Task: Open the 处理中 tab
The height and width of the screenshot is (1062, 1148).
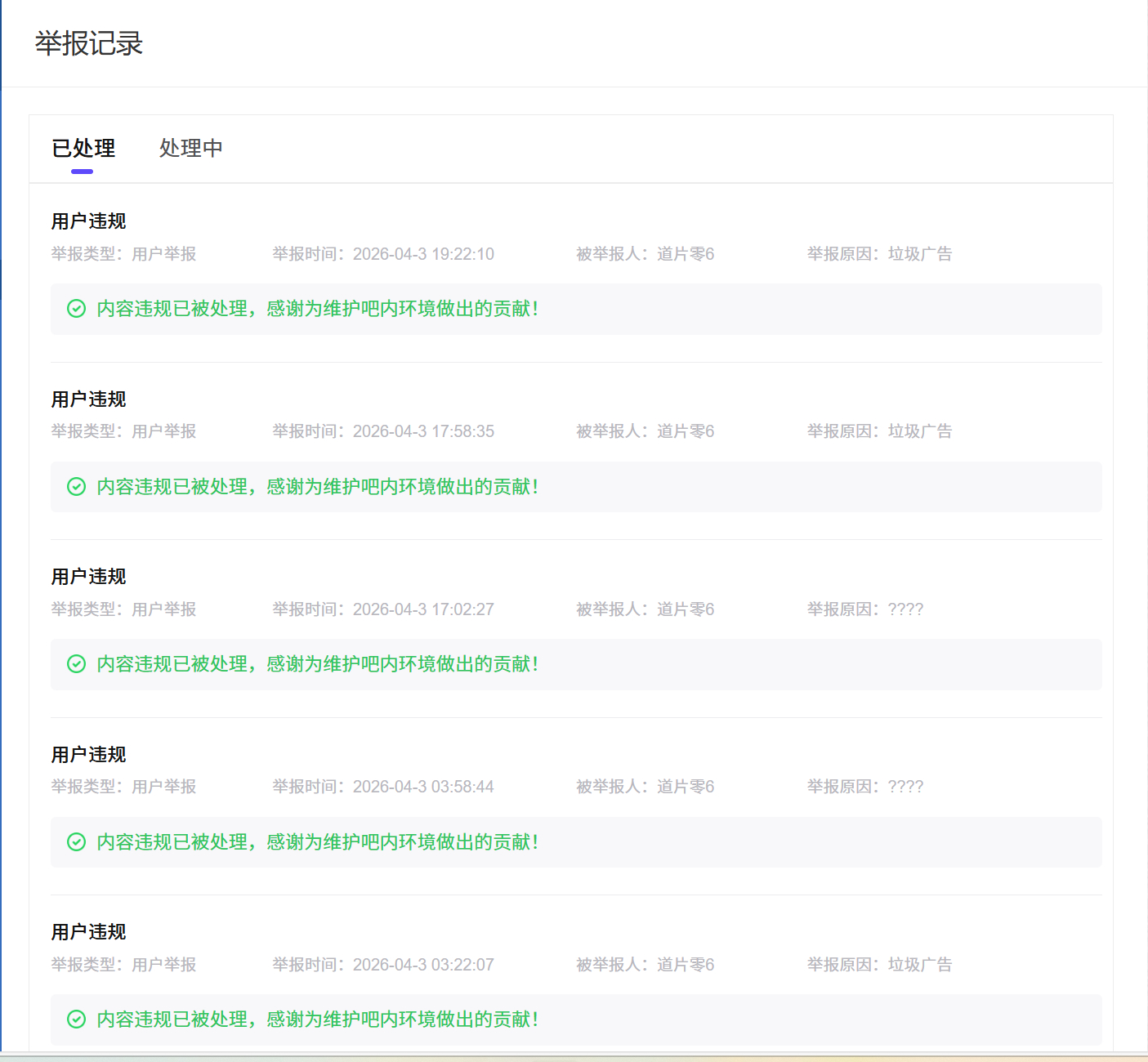Action: coord(190,148)
